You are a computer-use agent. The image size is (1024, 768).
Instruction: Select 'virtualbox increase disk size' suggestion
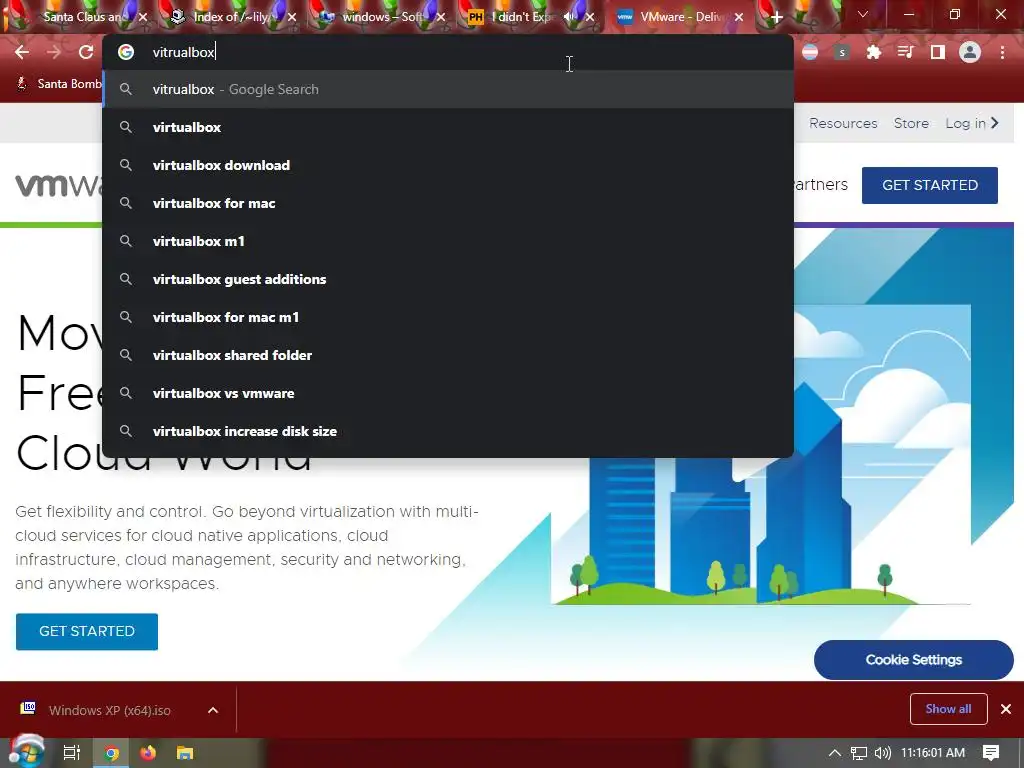(x=448, y=431)
